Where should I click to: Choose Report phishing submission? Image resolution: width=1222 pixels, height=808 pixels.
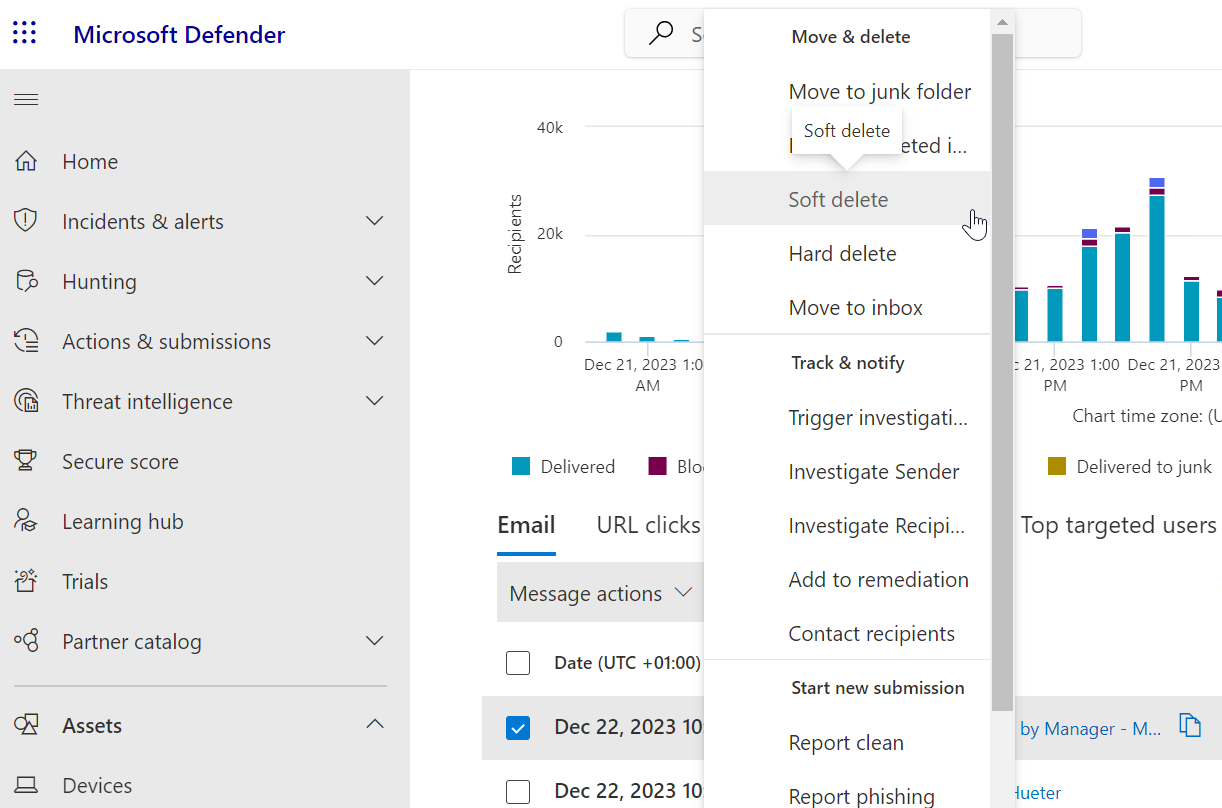[847, 796]
